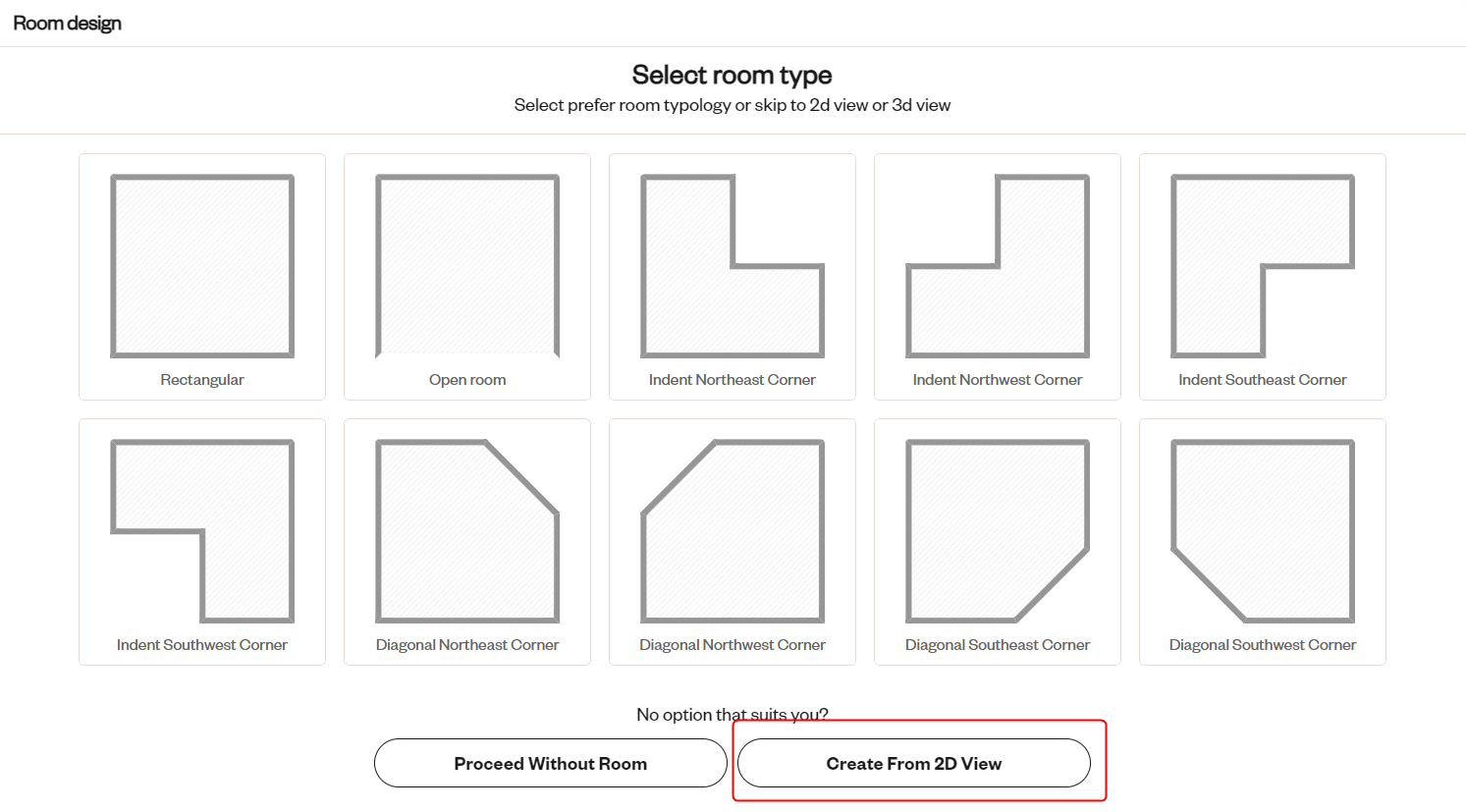Click the Rectangular label text

tap(202, 380)
